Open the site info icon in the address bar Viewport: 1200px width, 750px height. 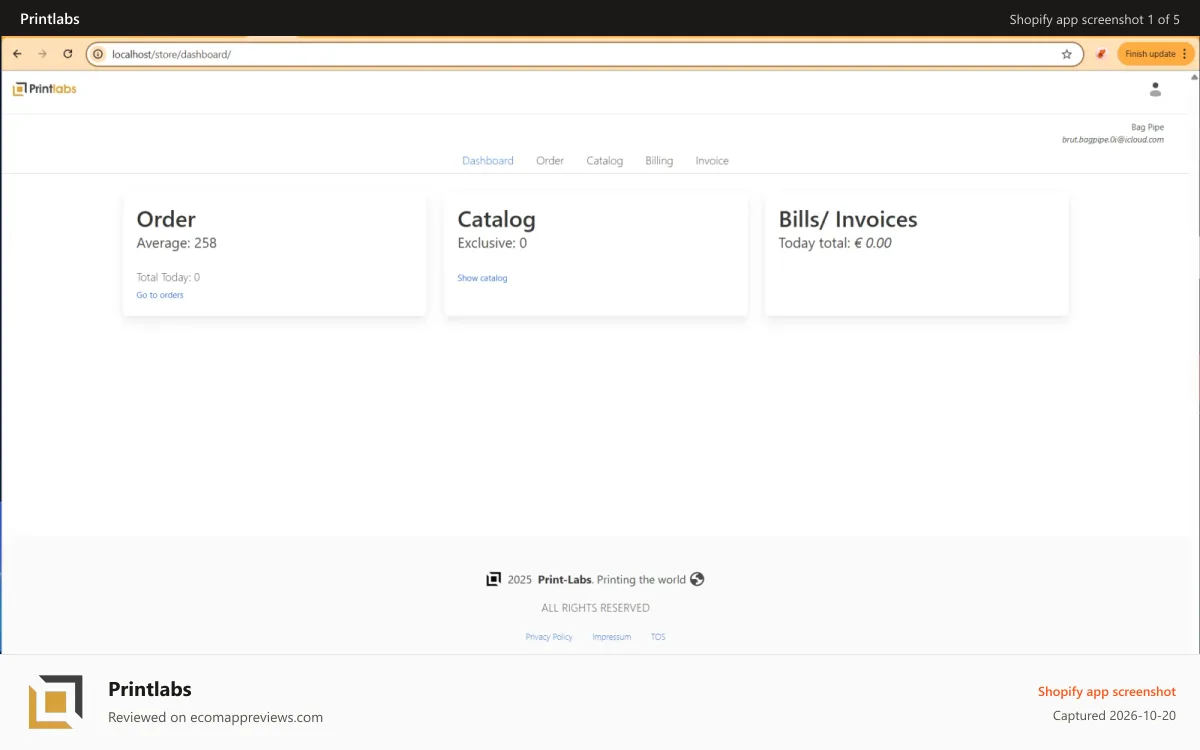tap(99, 54)
